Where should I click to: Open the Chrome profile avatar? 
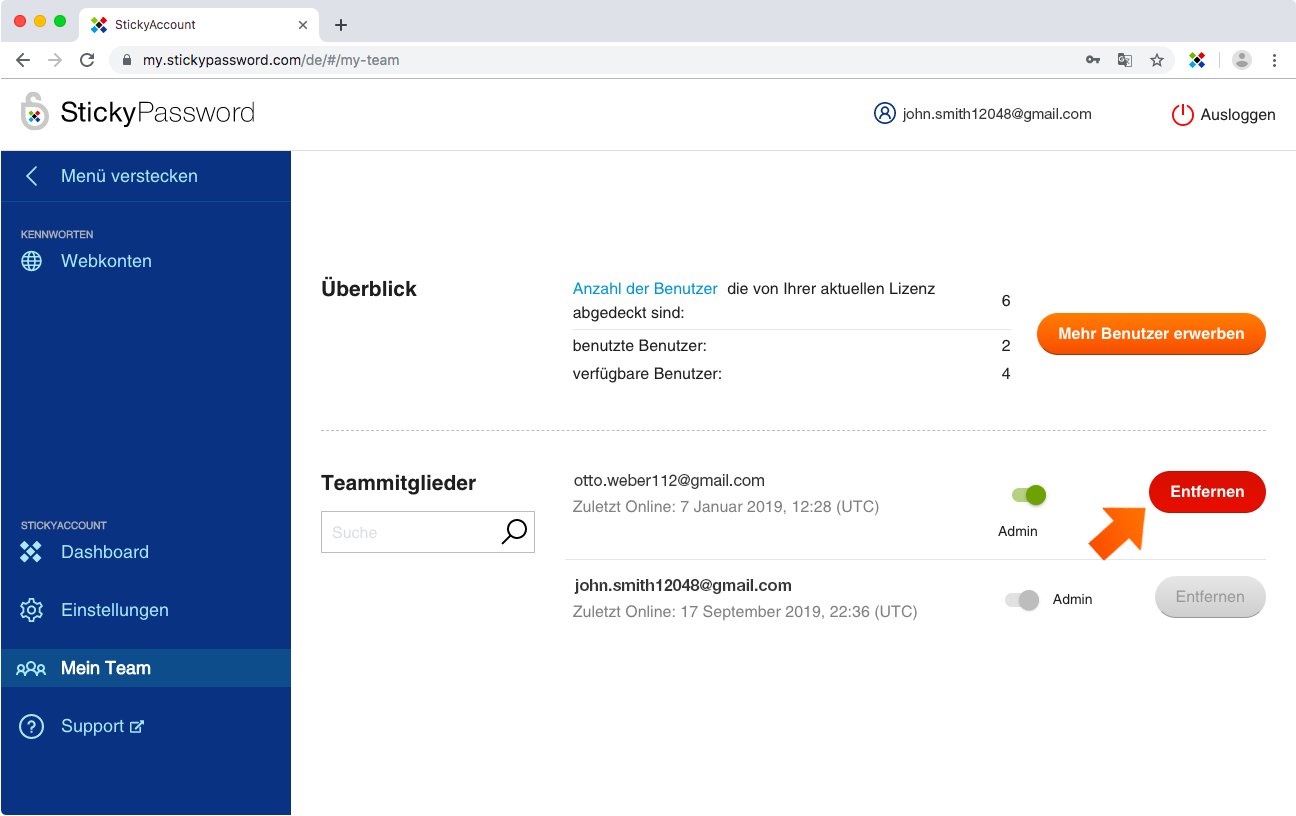(x=1242, y=60)
